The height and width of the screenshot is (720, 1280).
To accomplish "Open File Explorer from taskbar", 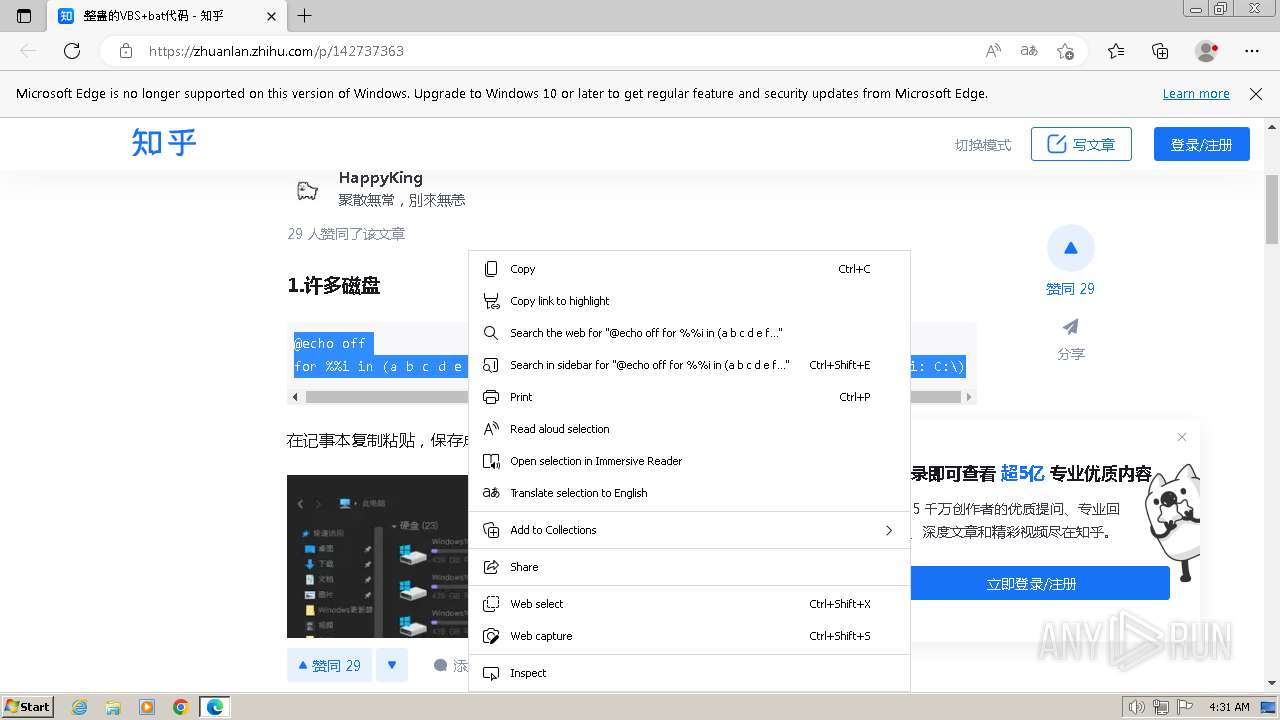I will 113,707.
